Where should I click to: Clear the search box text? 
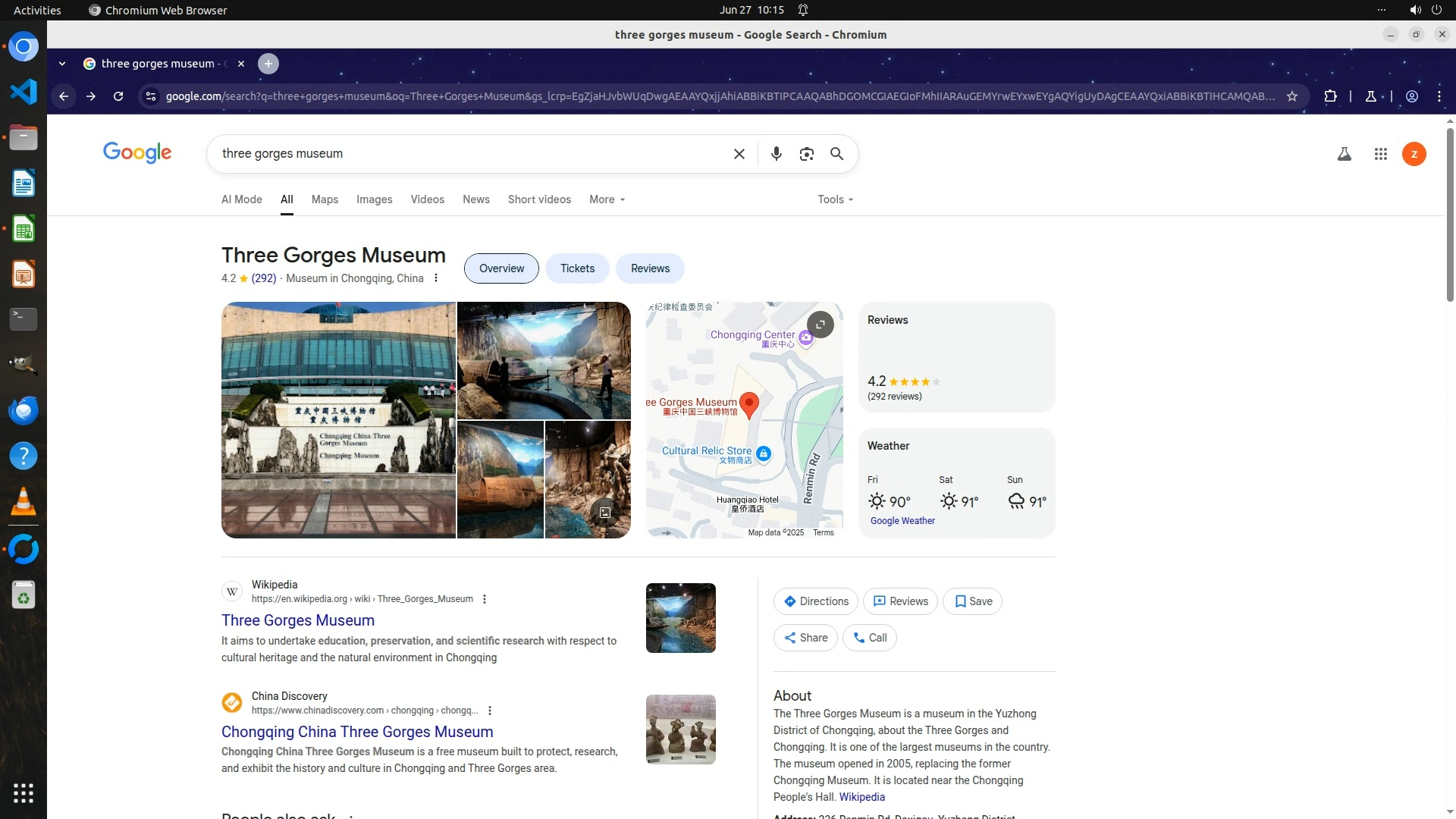point(739,154)
